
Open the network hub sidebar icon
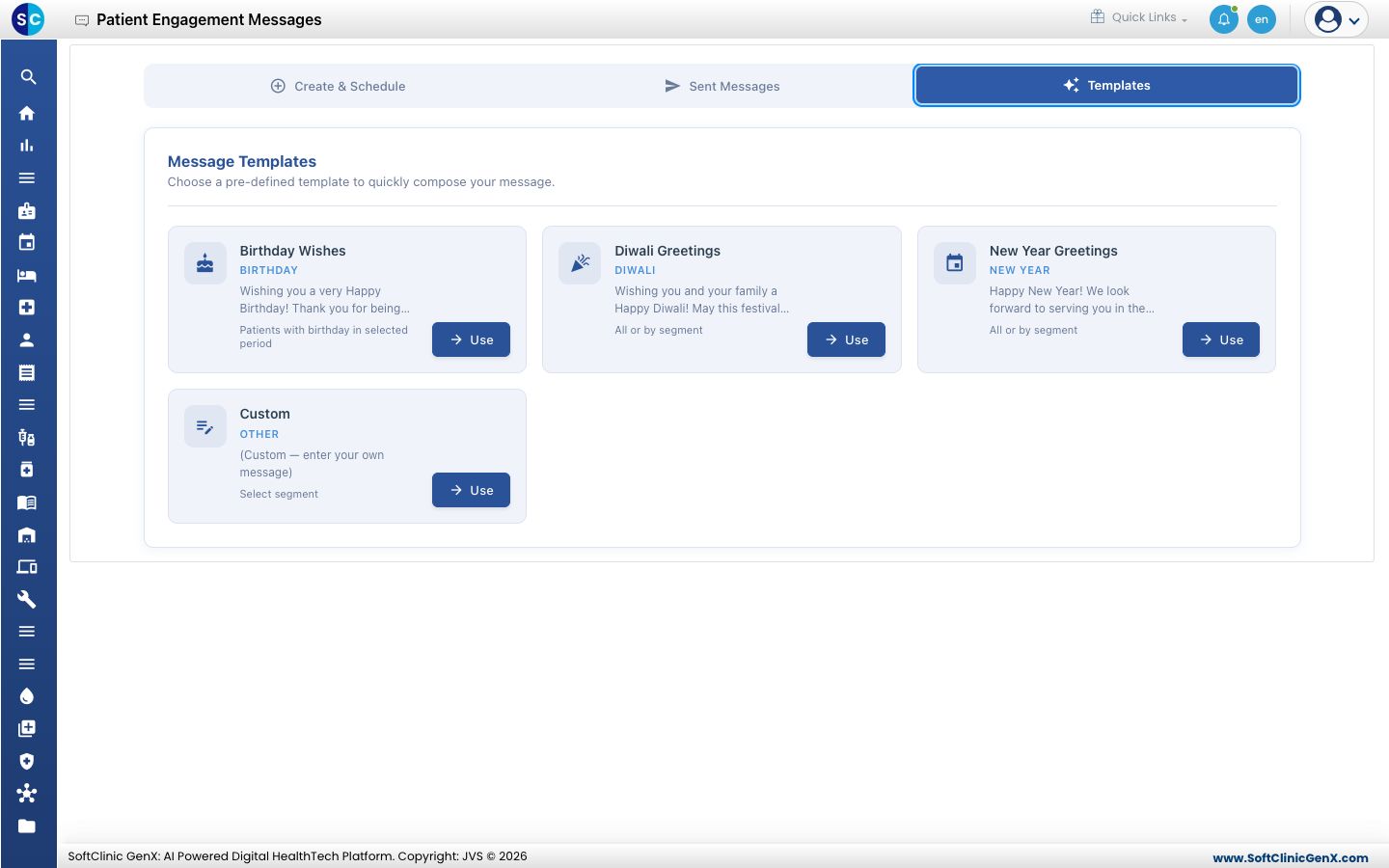[x=27, y=794]
